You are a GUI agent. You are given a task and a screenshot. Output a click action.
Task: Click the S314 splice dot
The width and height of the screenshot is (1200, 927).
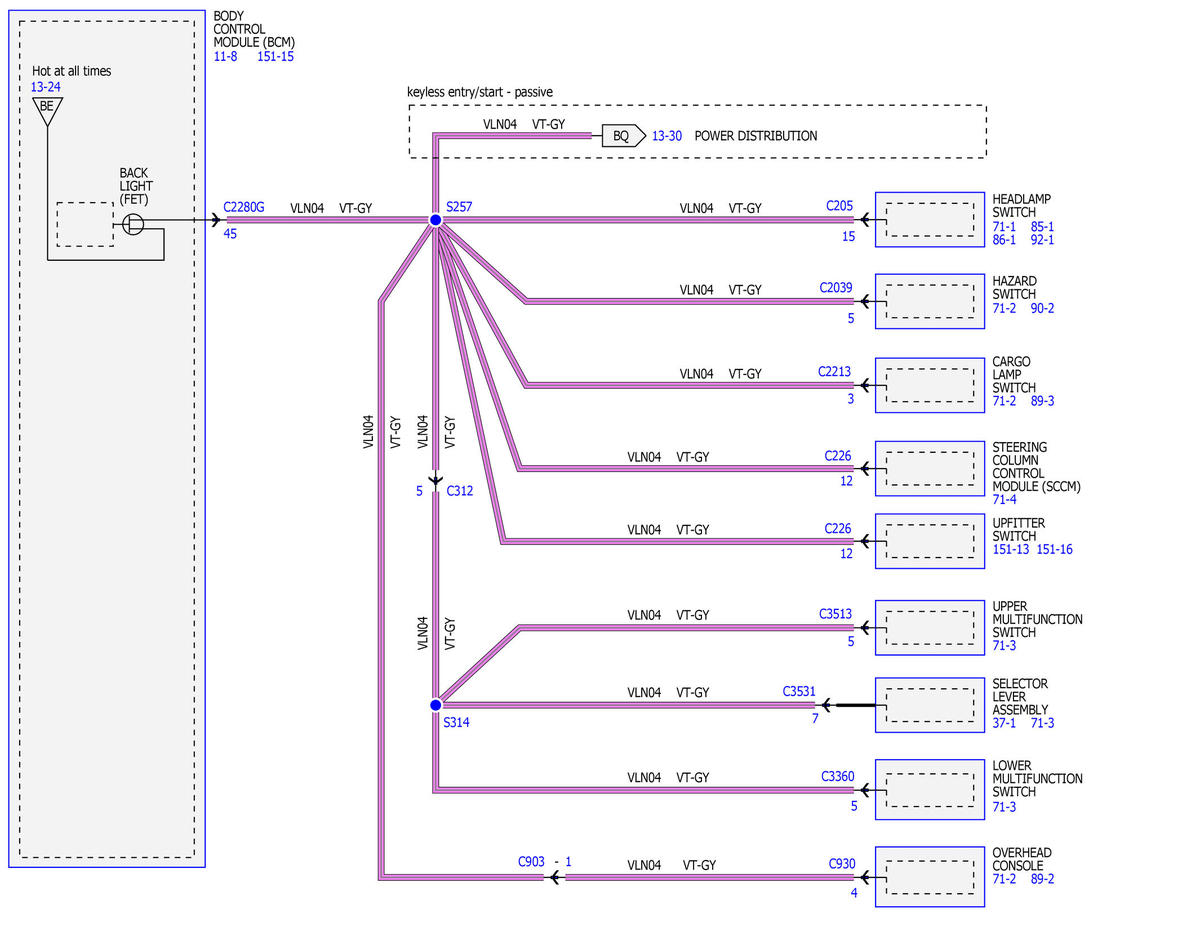pos(435,705)
